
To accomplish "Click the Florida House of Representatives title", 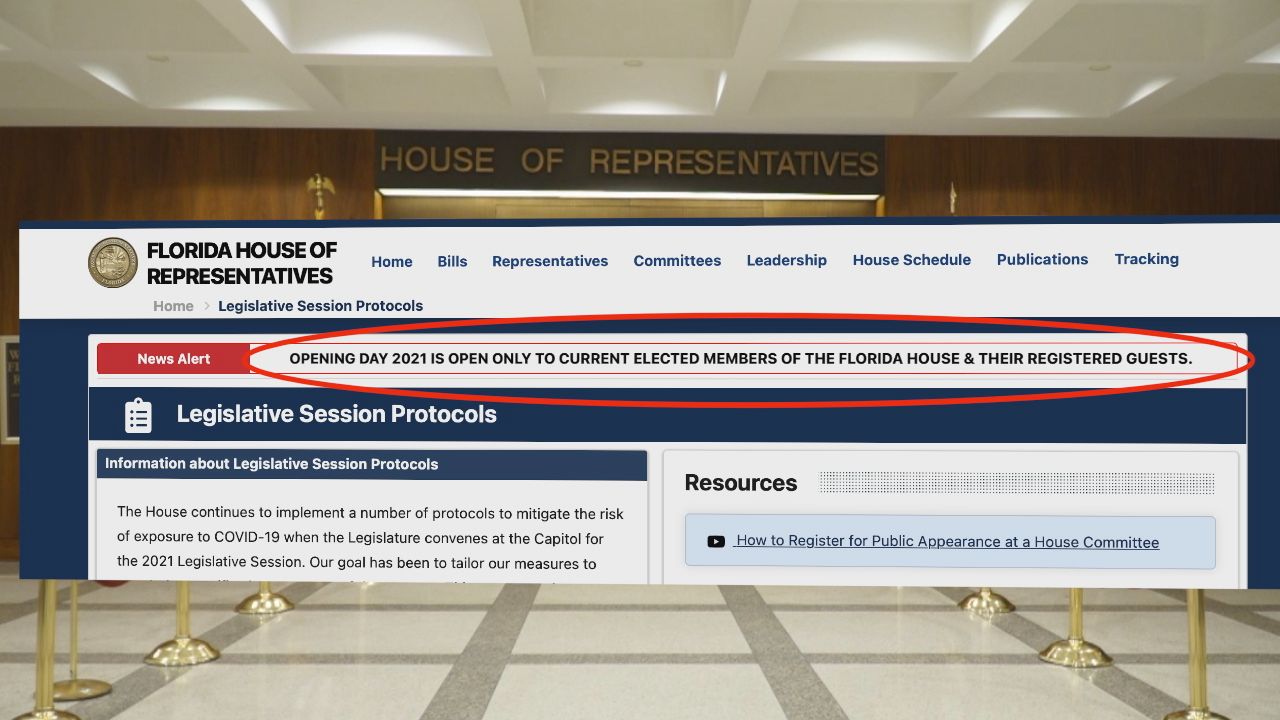I will [241, 263].
